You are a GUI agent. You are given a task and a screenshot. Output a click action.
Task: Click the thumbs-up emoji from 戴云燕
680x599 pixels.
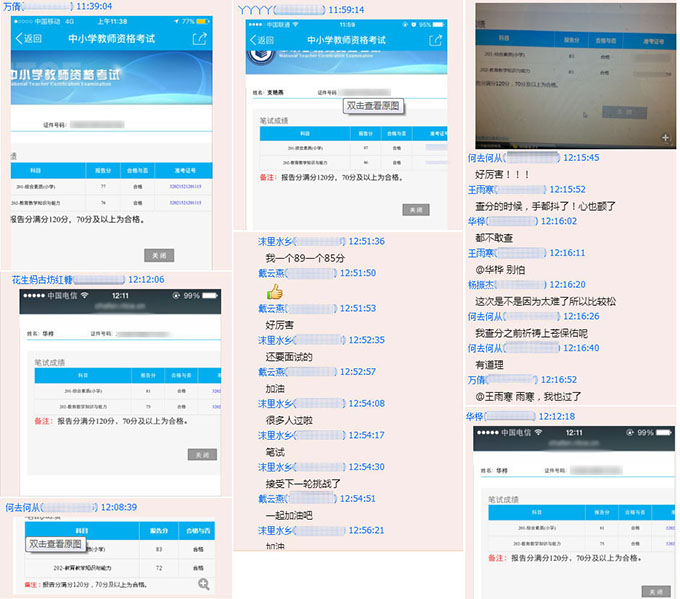[x=275, y=292]
